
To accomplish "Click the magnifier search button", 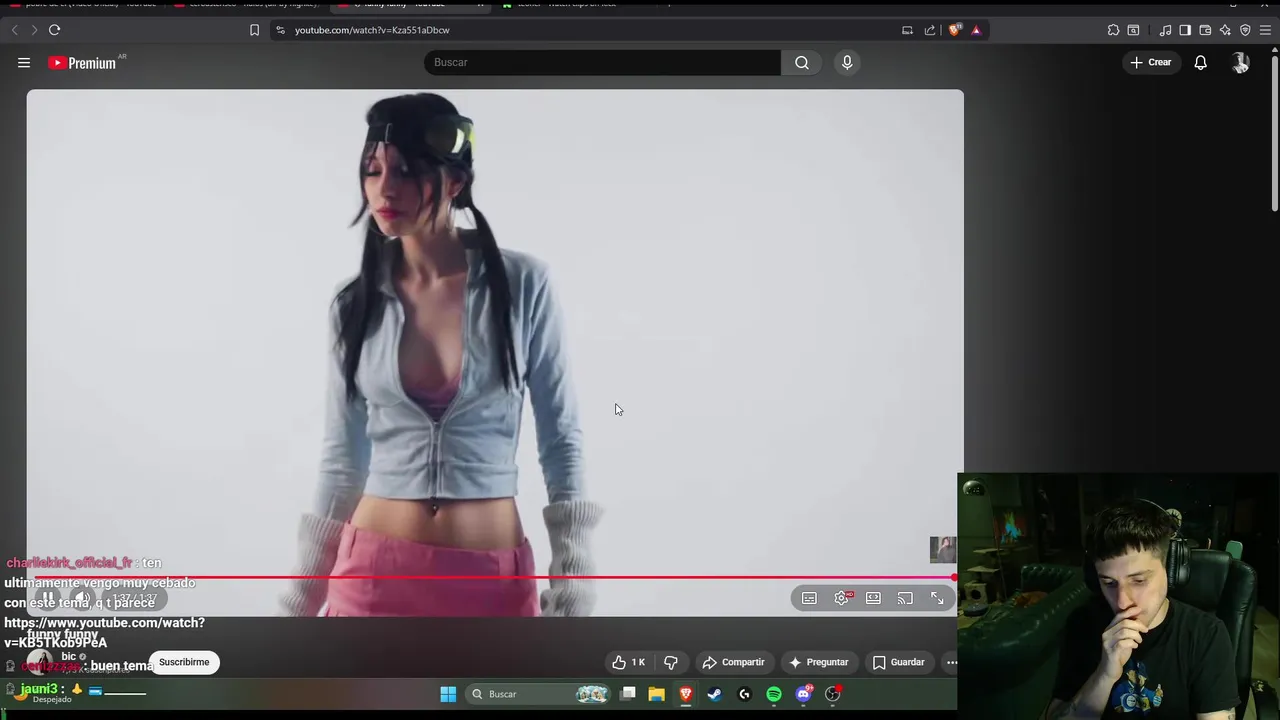I will coord(802,62).
